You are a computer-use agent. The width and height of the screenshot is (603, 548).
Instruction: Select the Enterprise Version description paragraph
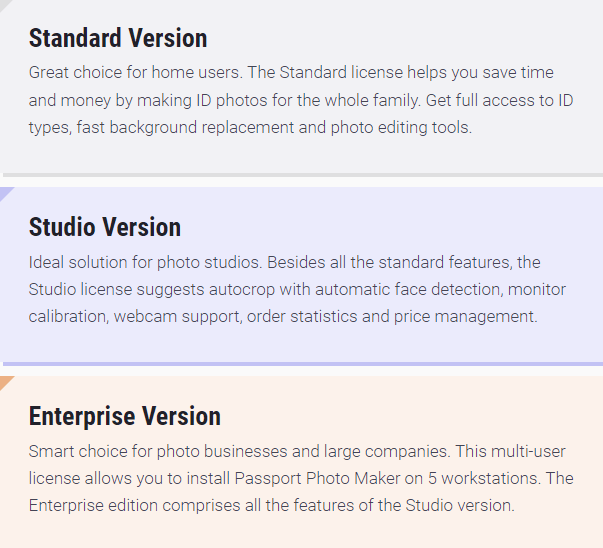[301, 478]
